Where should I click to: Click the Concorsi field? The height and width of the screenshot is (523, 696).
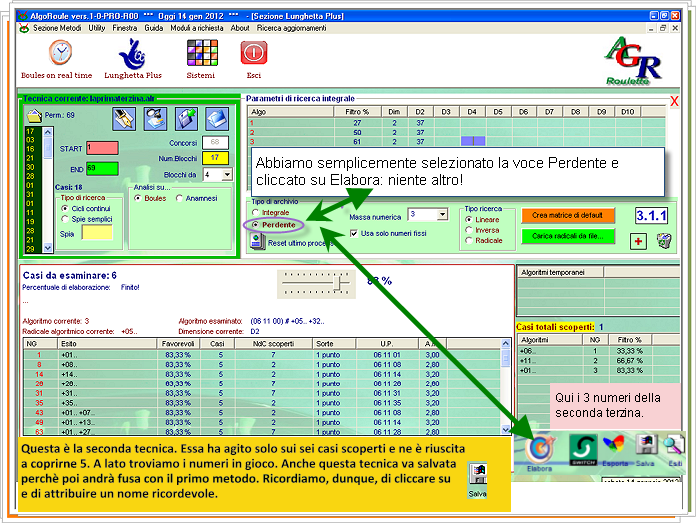[215, 142]
